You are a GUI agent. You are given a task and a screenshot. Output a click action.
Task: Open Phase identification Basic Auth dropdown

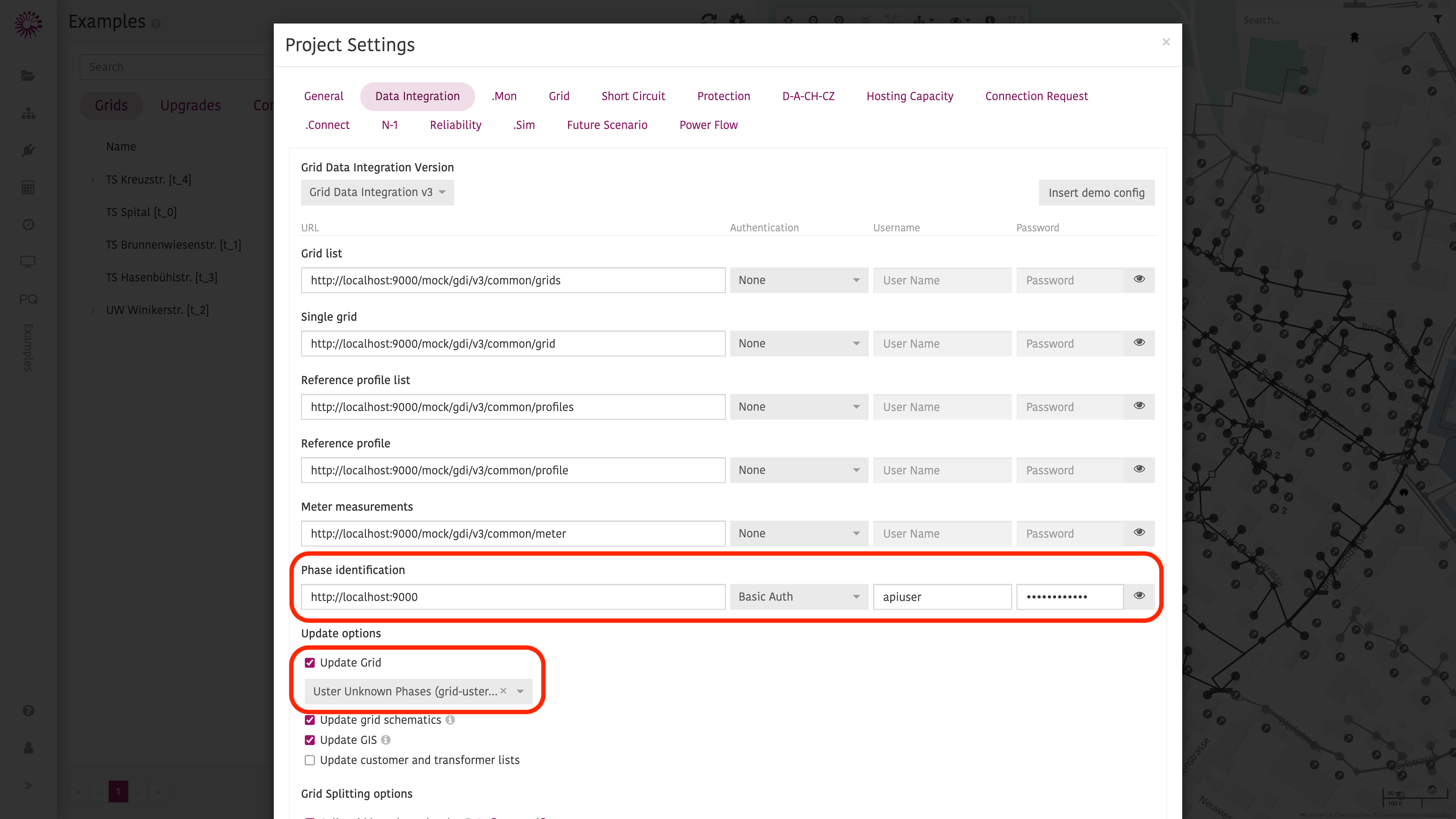point(799,597)
